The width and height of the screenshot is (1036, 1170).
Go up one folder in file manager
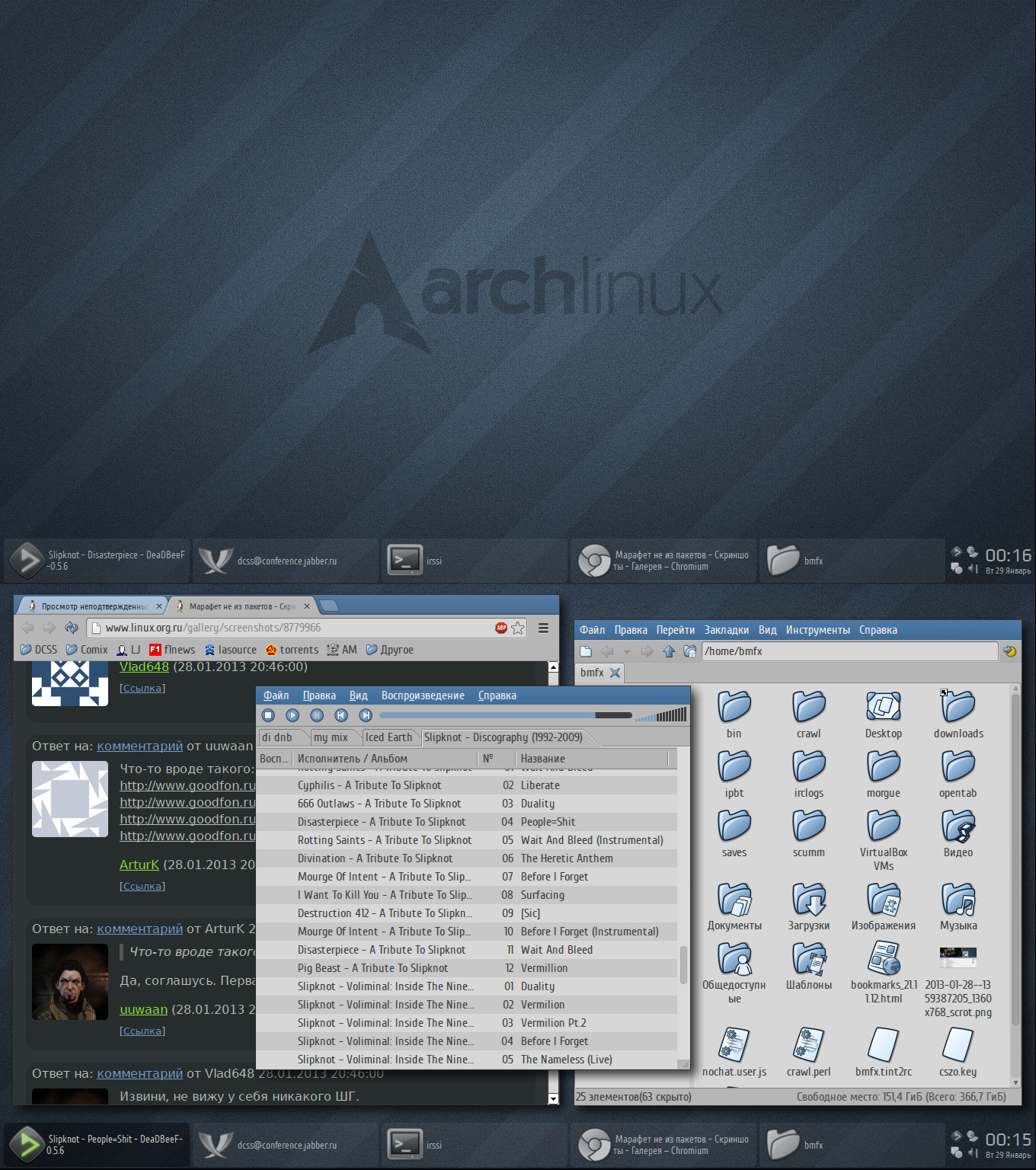(669, 651)
